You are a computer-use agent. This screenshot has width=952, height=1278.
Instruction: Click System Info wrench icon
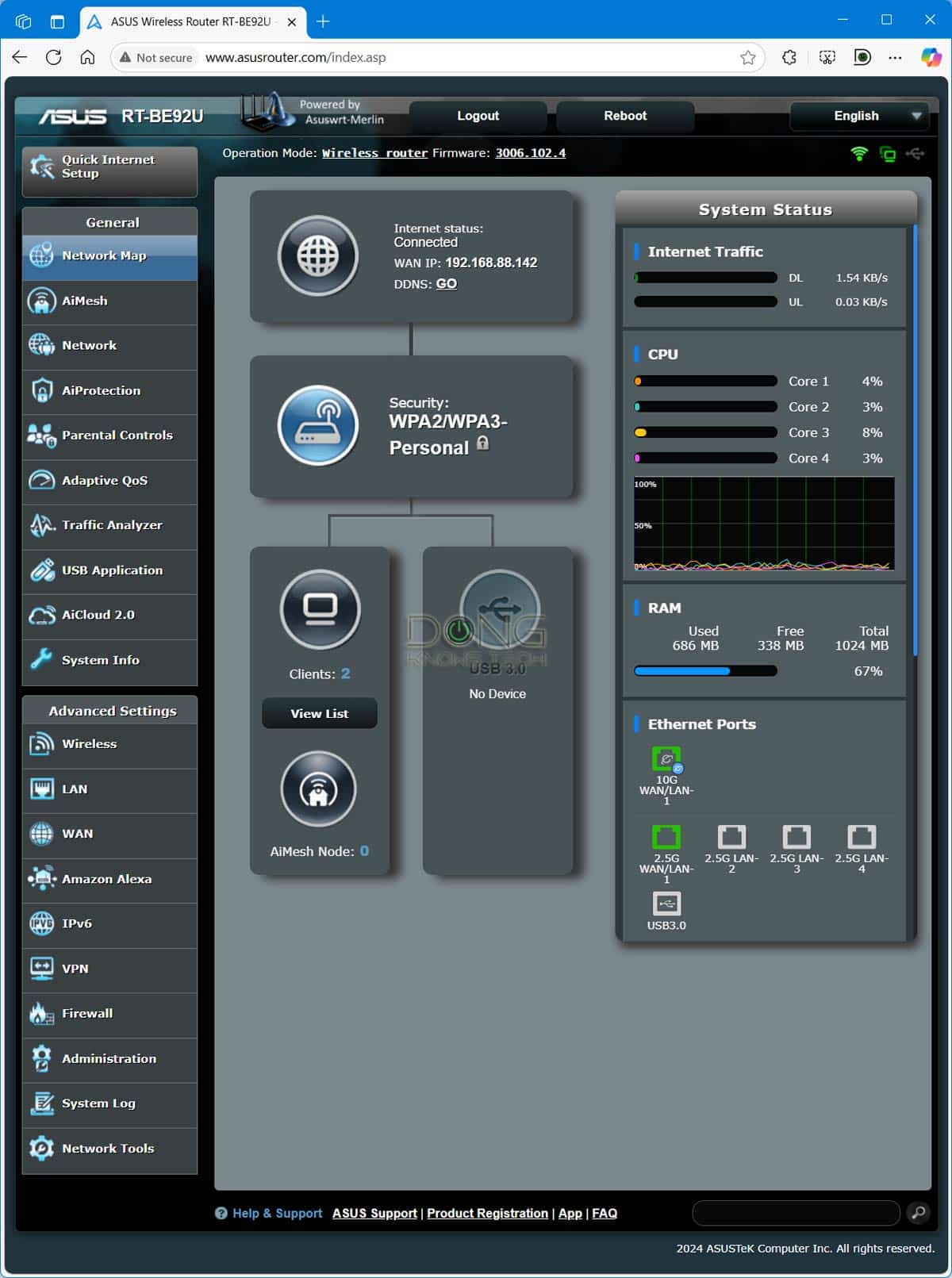pos(41,660)
